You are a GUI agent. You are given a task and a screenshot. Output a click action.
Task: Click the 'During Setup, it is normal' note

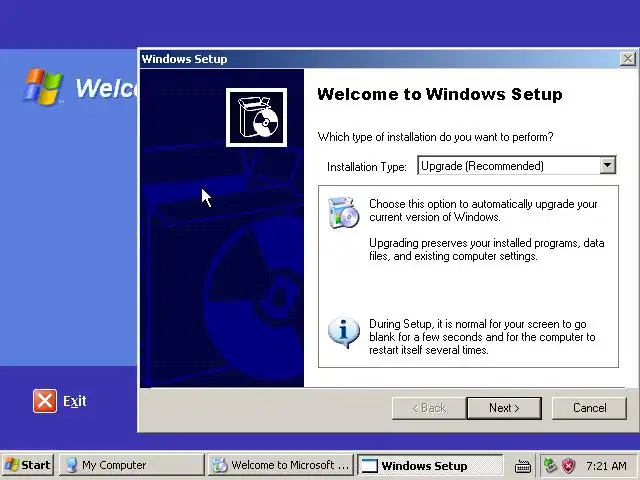pyautogui.click(x=482, y=337)
